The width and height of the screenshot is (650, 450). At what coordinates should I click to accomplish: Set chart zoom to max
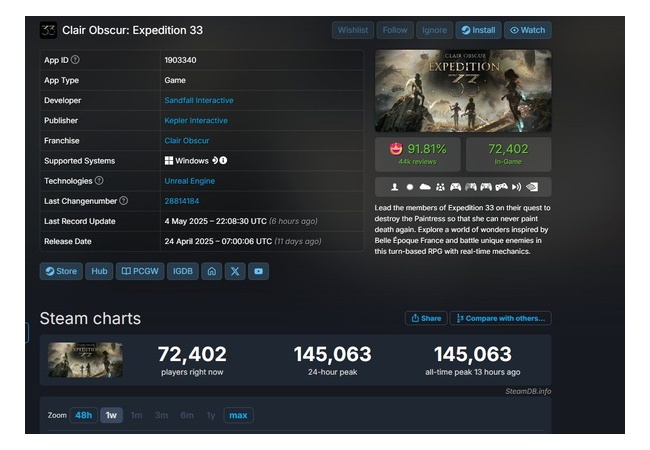[x=238, y=415]
